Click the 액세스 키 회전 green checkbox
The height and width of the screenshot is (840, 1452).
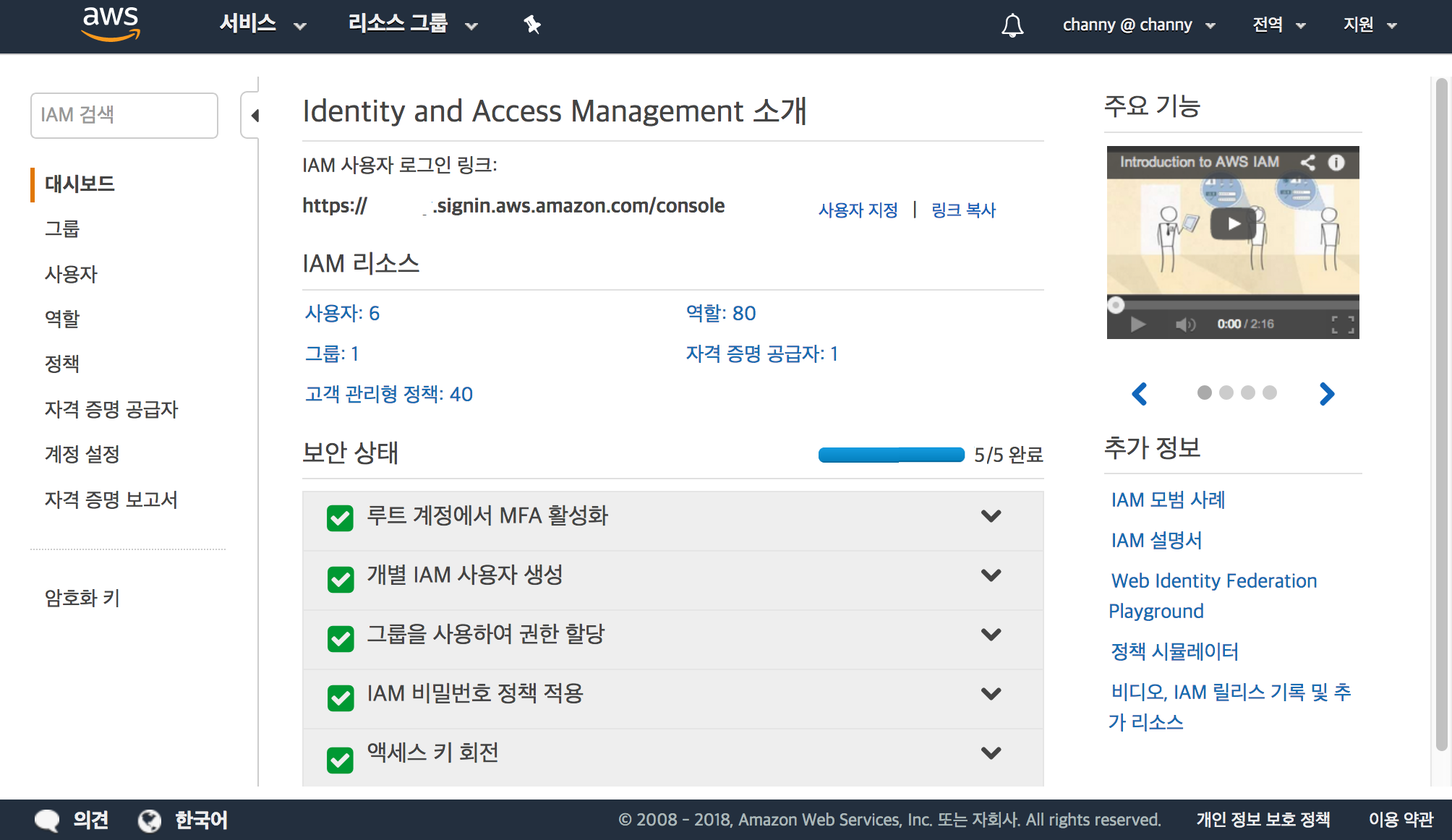[x=340, y=759]
